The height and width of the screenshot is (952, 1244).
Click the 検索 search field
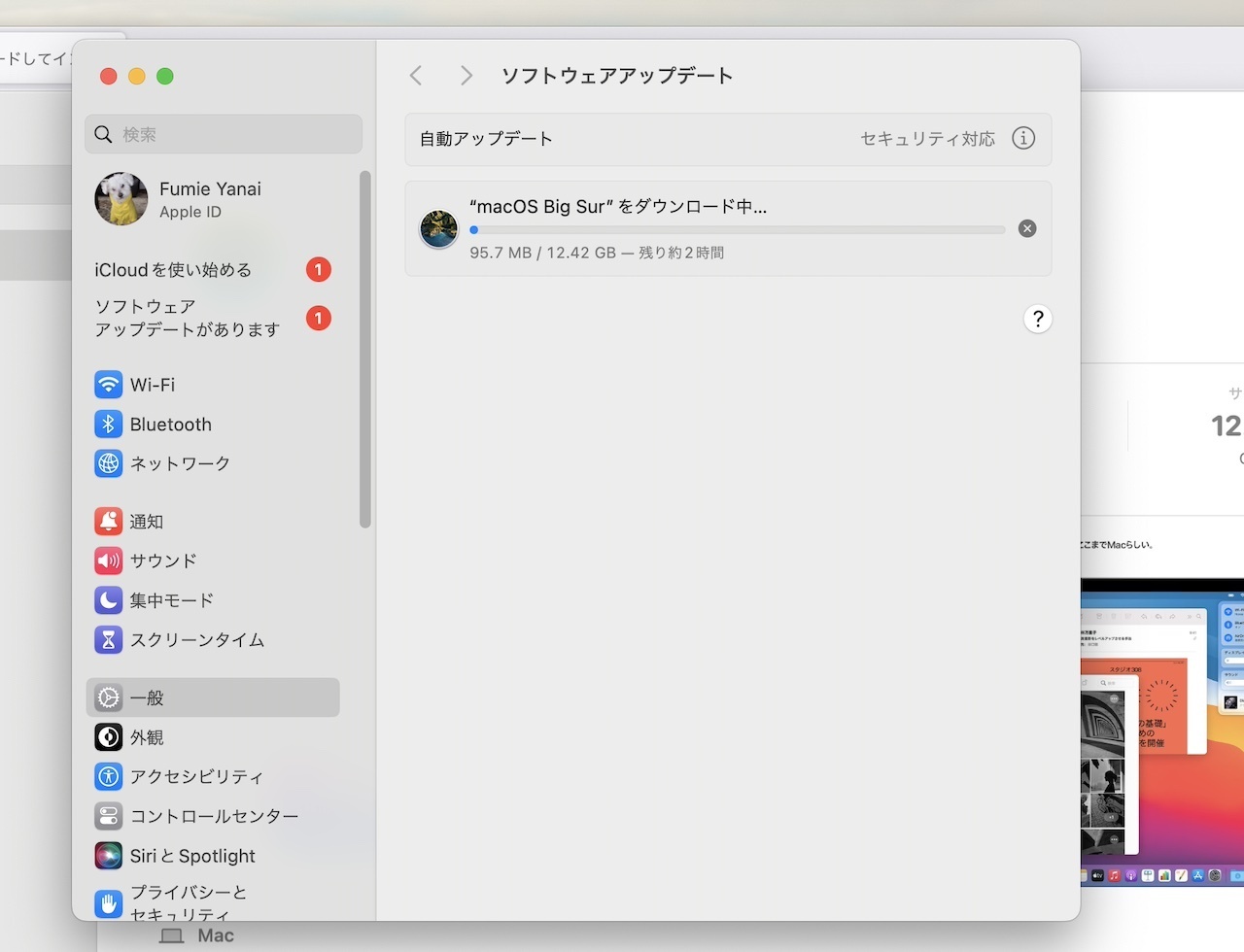pyautogui.click(x=233, y=134)
